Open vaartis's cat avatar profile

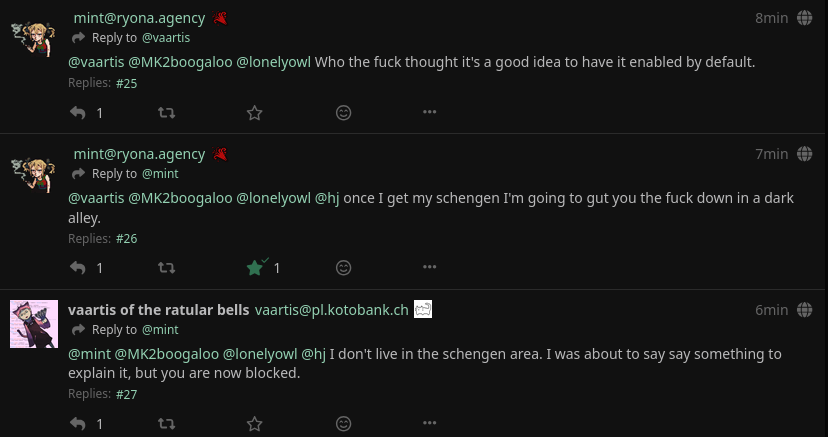click(x=34, y=323)
